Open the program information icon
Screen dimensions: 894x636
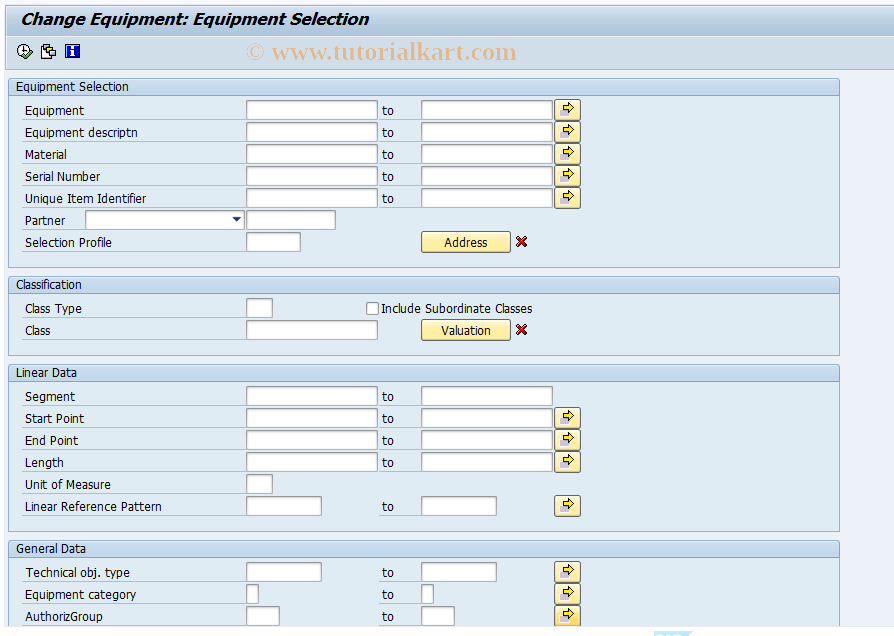71,51
